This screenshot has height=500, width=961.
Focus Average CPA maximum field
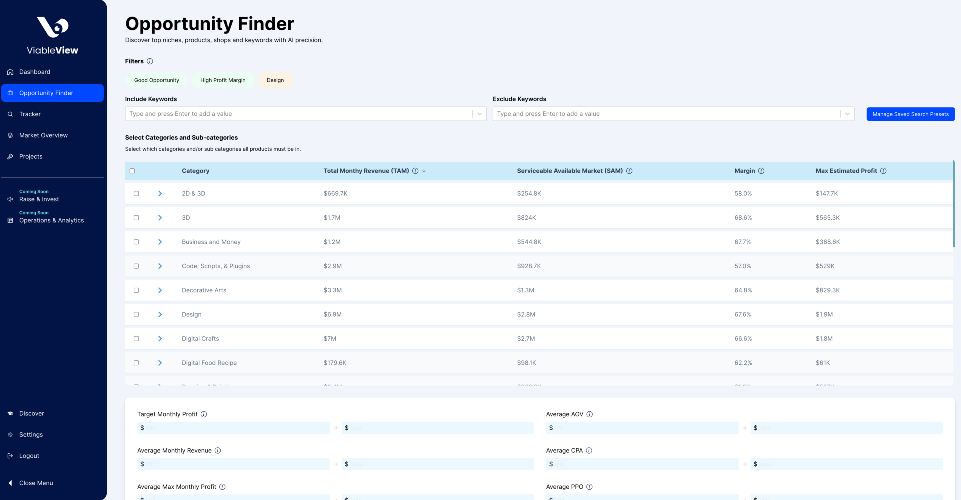tap(846, 464)
